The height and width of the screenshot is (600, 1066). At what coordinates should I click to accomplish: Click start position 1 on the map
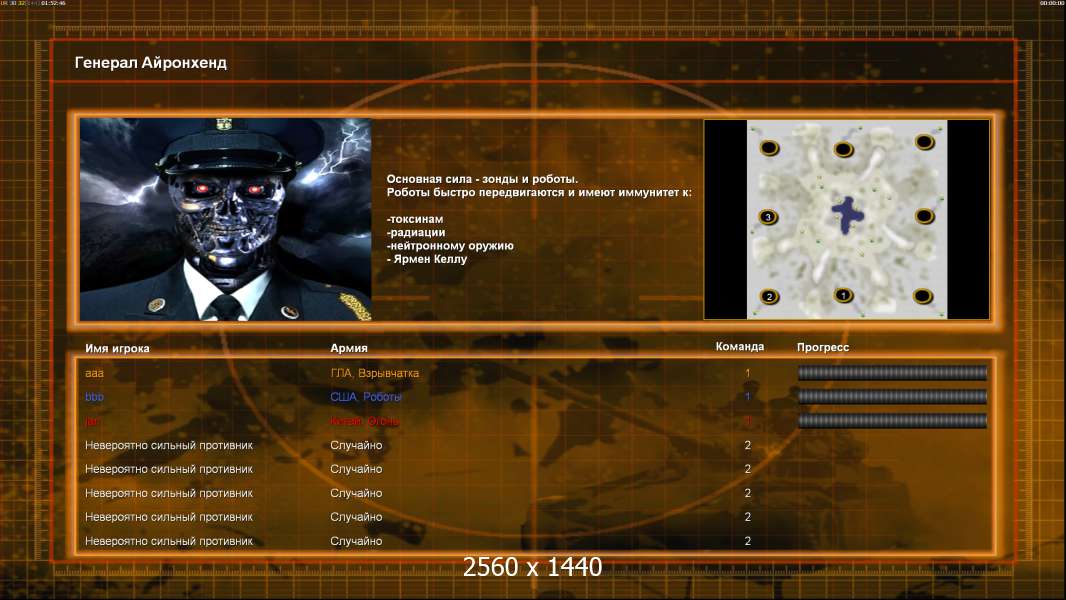click(x=843, y=296)
